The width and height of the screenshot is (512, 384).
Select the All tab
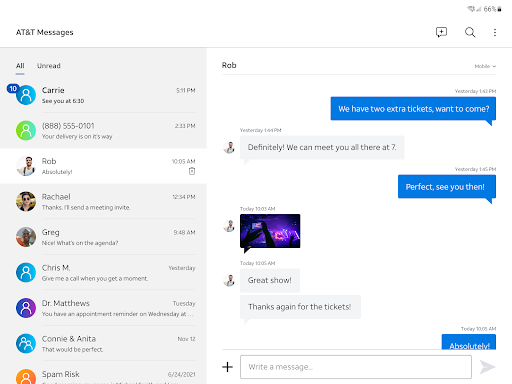[x=20, y=66]
